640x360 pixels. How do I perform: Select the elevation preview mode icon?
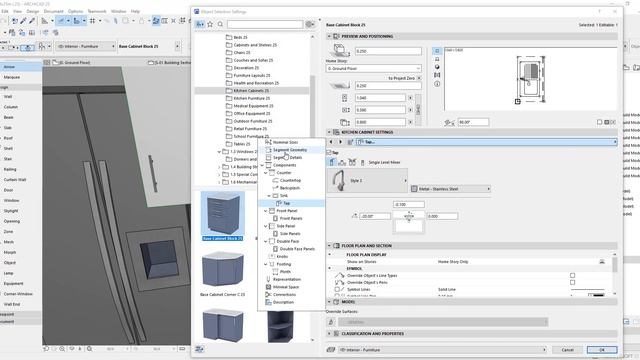437,59
